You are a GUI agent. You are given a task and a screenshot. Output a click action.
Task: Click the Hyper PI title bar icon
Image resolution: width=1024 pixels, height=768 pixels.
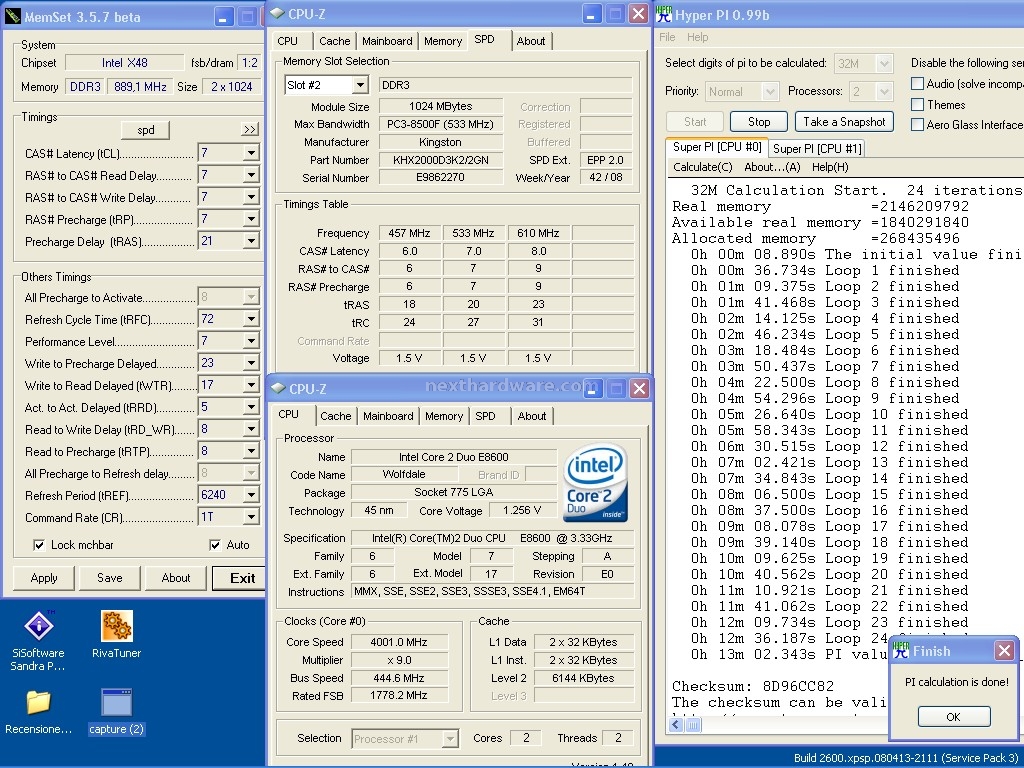click(x=664, y=14)
